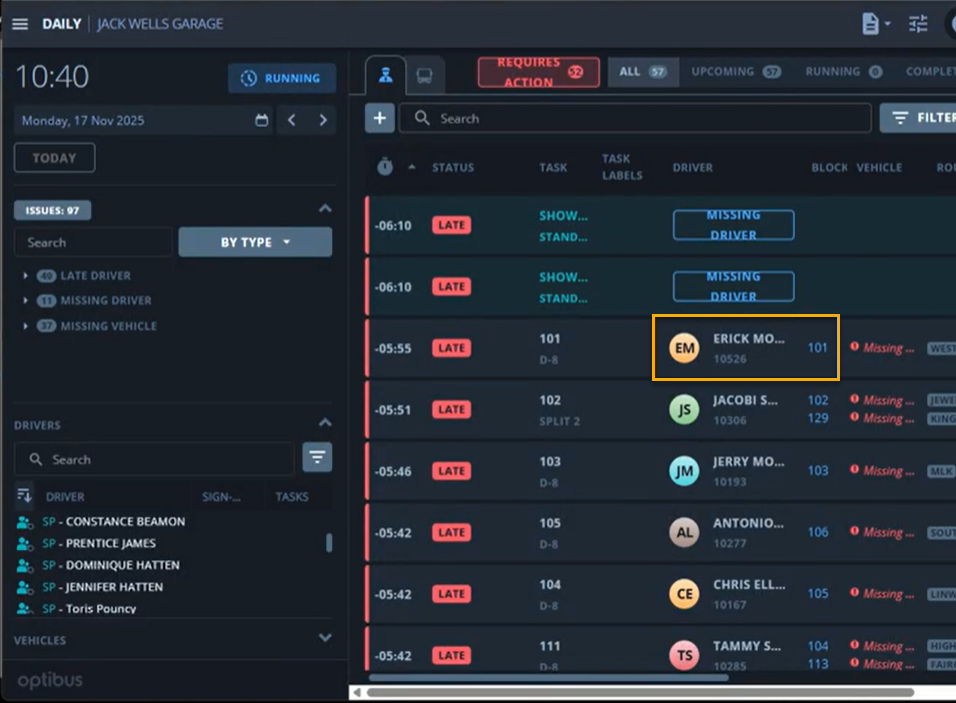Click the Today button
956x703 pixels.
54,158
